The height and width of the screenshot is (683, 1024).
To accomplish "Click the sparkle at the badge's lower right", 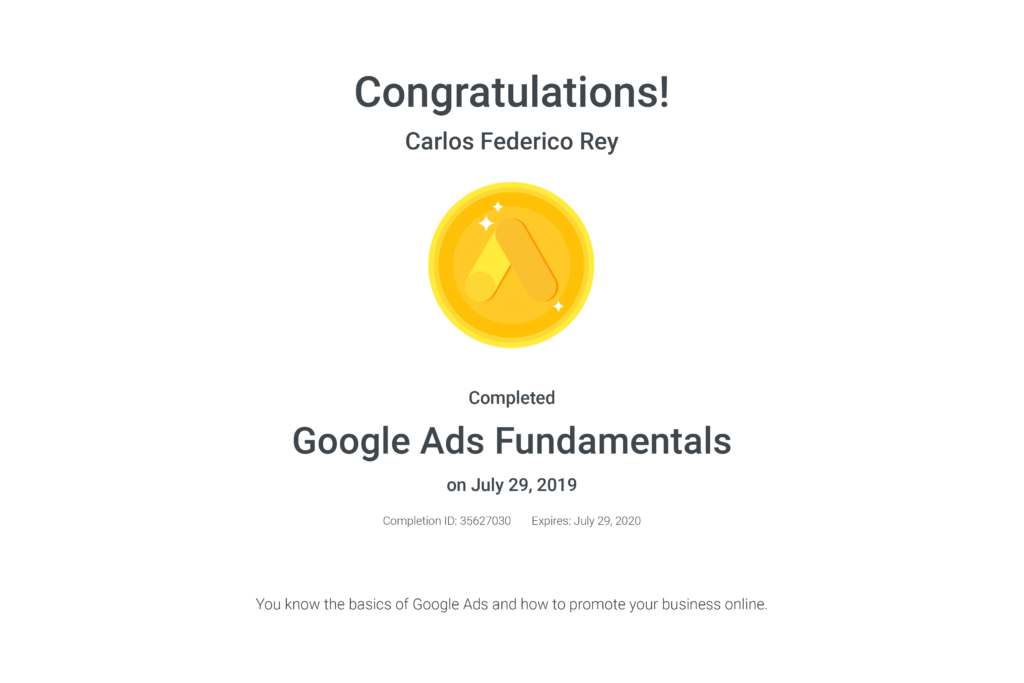I will [558, 306].
